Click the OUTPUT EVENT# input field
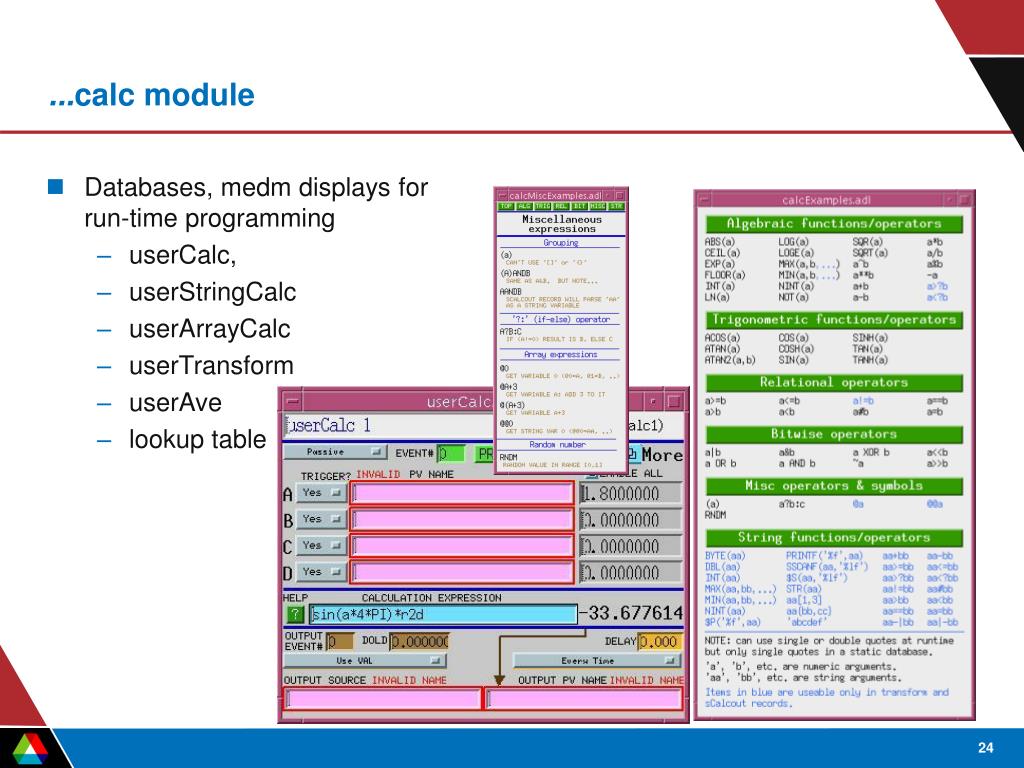Image resolution: width=1024 pixels, height=768 pixels. point(340,642)
